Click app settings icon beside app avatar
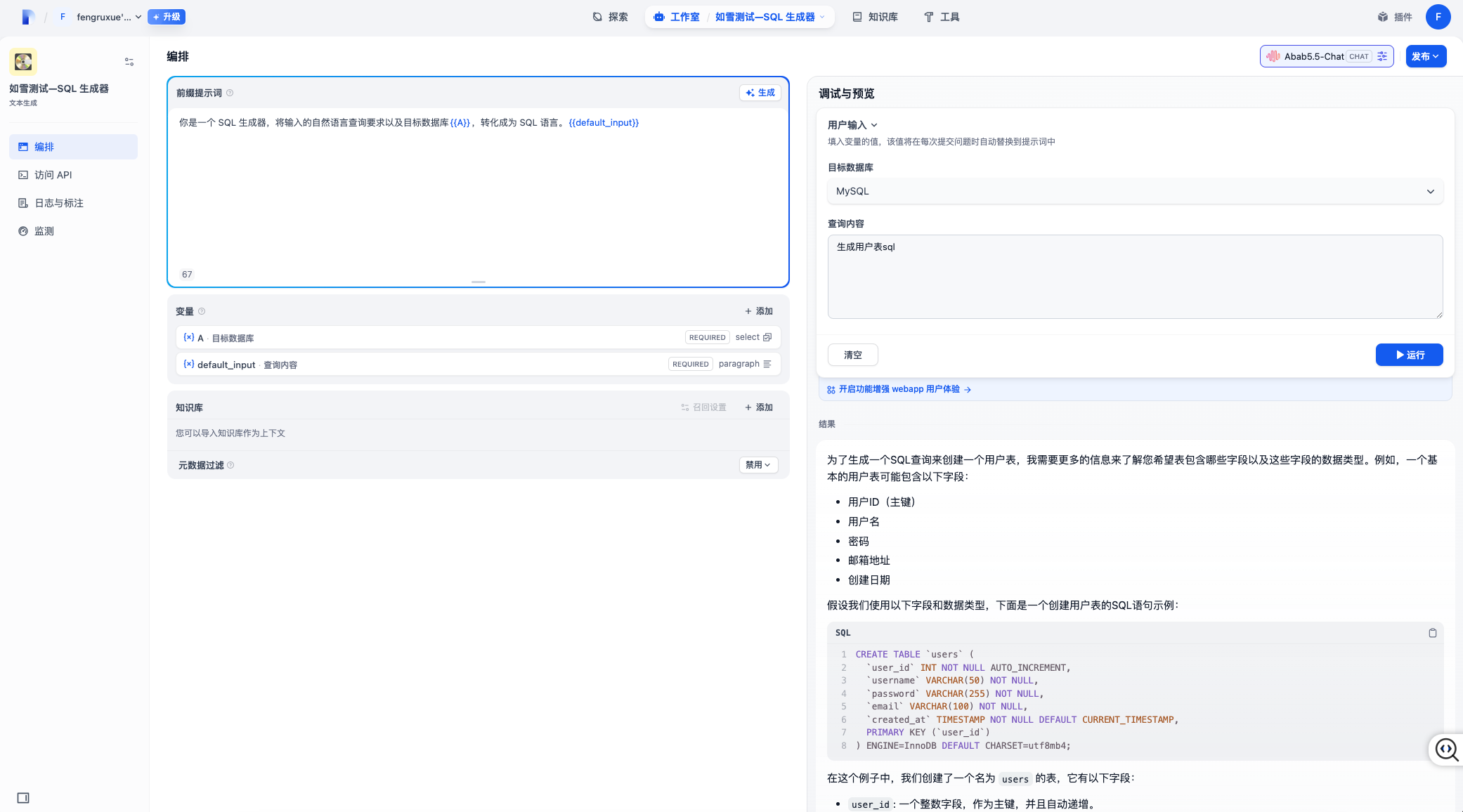 [x=129, y=62]
